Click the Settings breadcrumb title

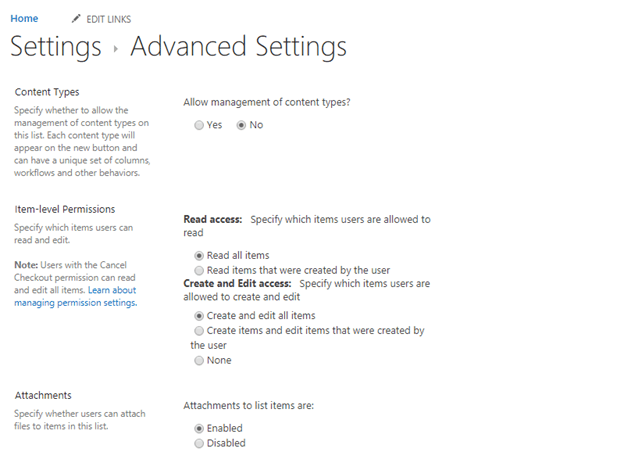pos(56,47)
